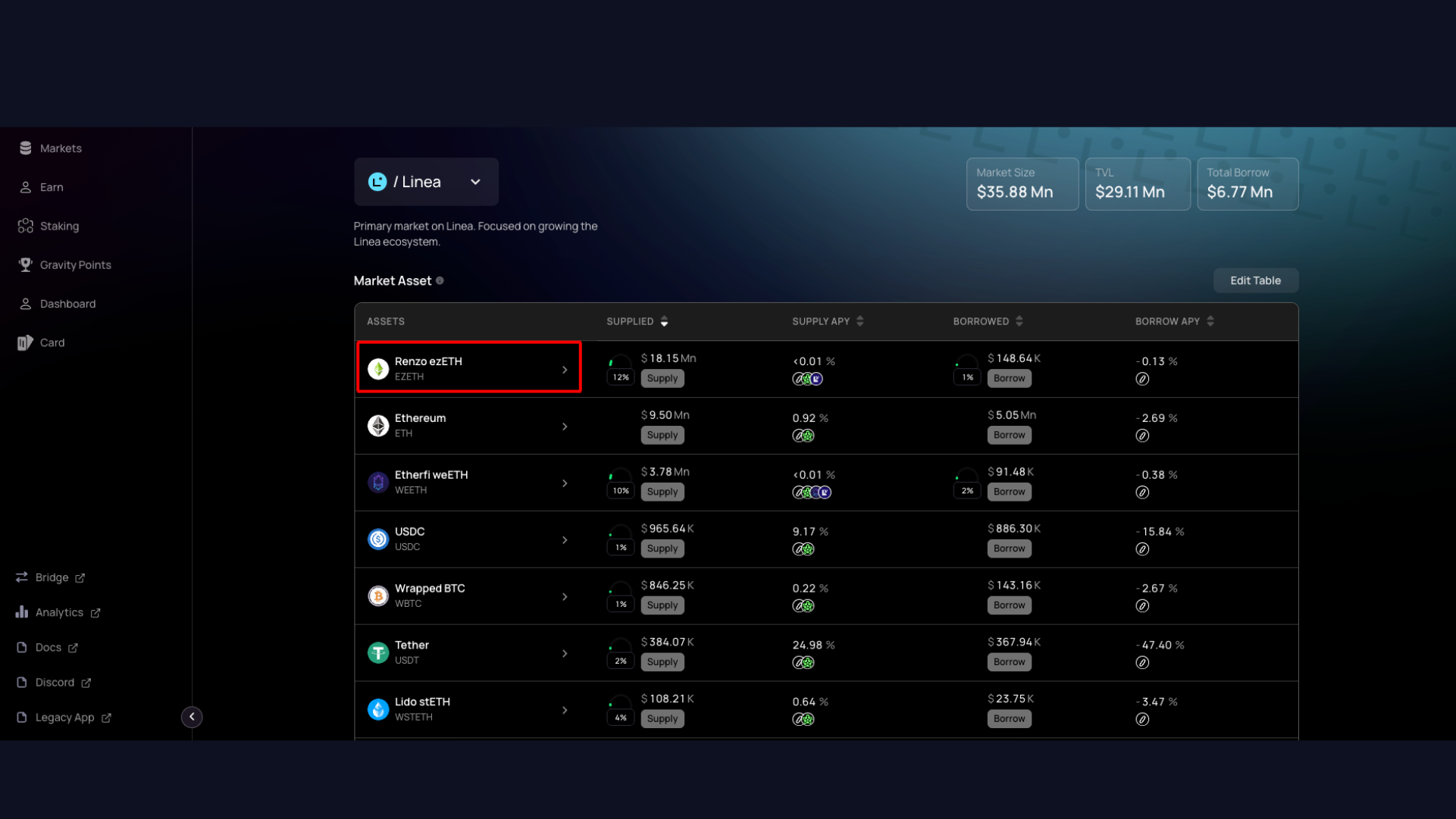Supply Ethereum ETH

point(662,435)
